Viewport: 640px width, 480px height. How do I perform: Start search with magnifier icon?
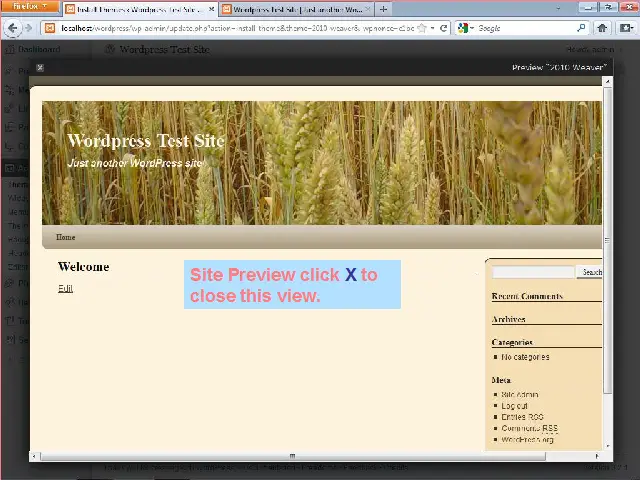pos(581,28)
